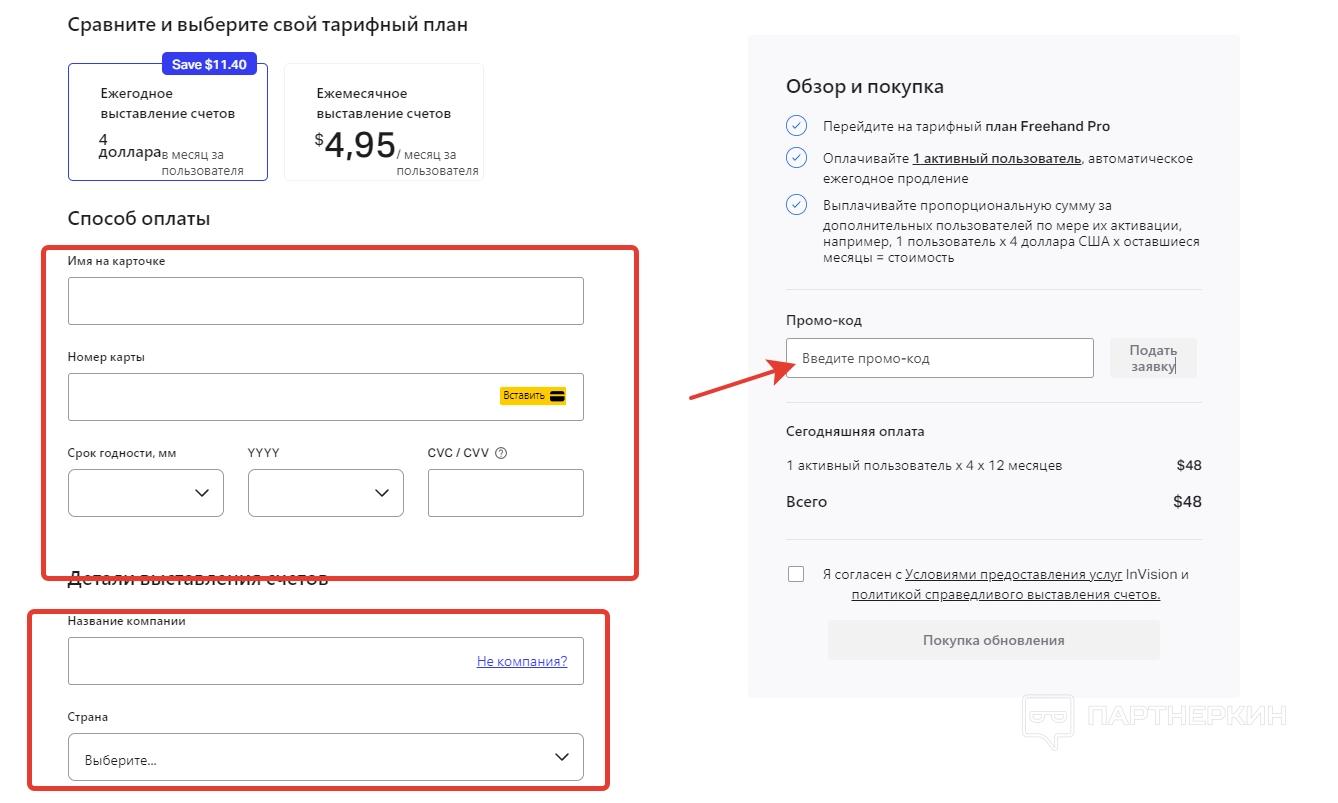
Task: Open the expiry month dropdown
Action: 146,493
